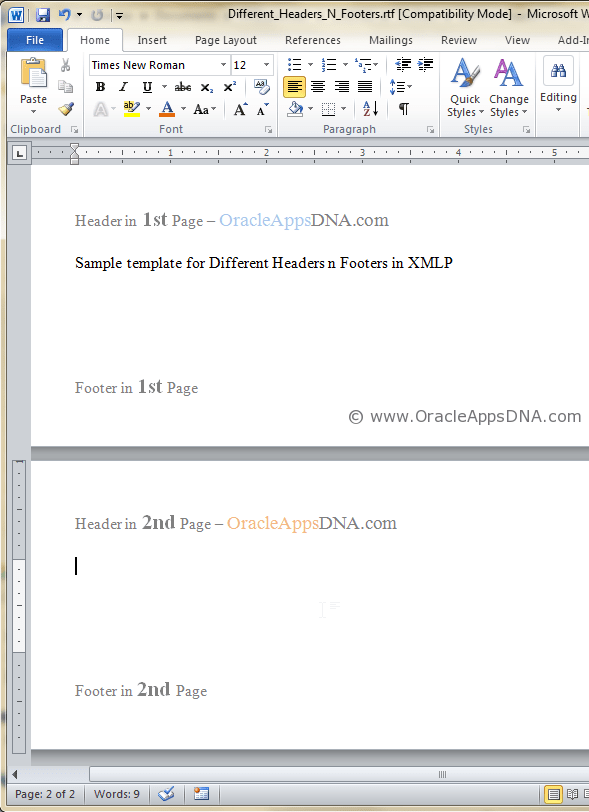Toggle Align Text Left
This screenshot has width=589, height=812.
tap(294, 87)
